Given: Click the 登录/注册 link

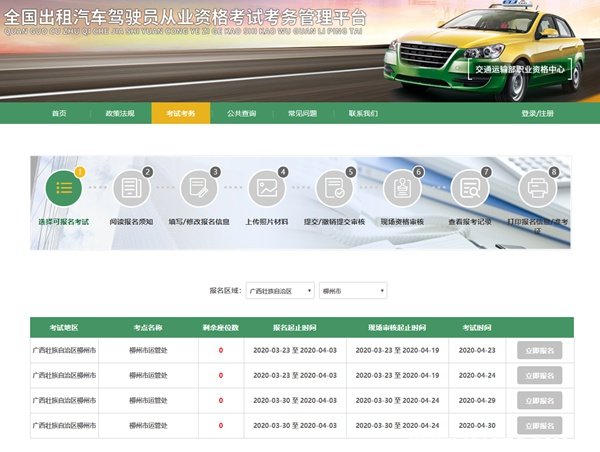Looking at the screenshot, I should coord(537,113).
